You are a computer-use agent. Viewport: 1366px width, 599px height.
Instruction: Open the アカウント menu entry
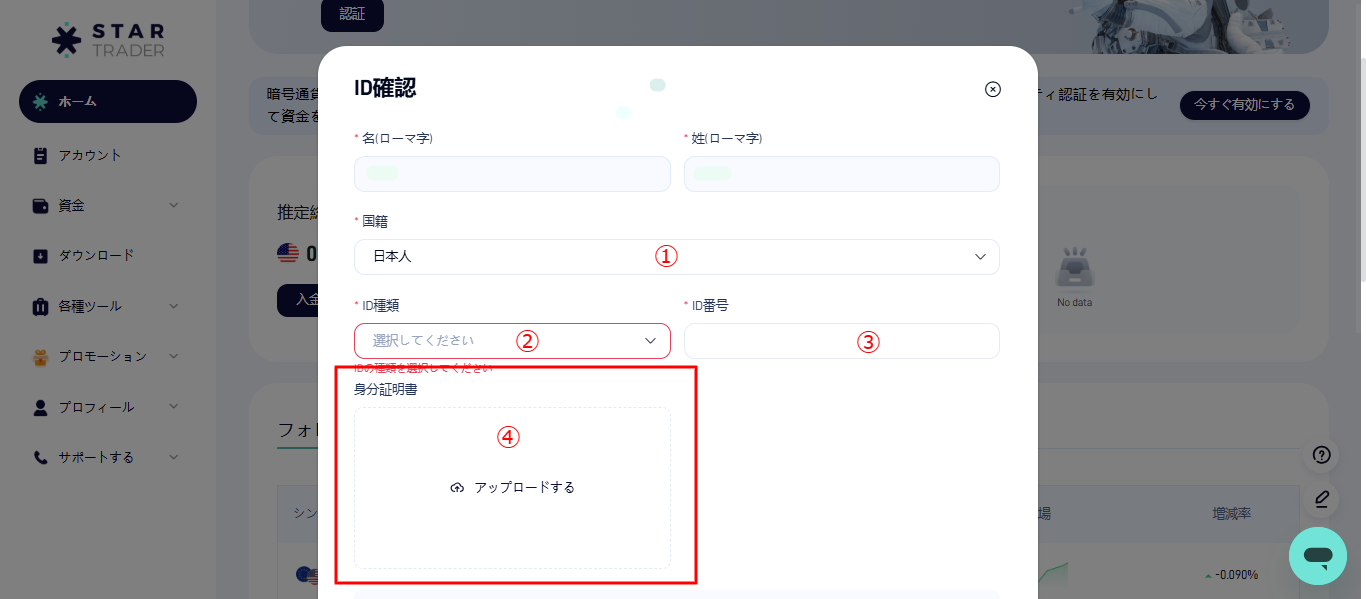(90, 155)
